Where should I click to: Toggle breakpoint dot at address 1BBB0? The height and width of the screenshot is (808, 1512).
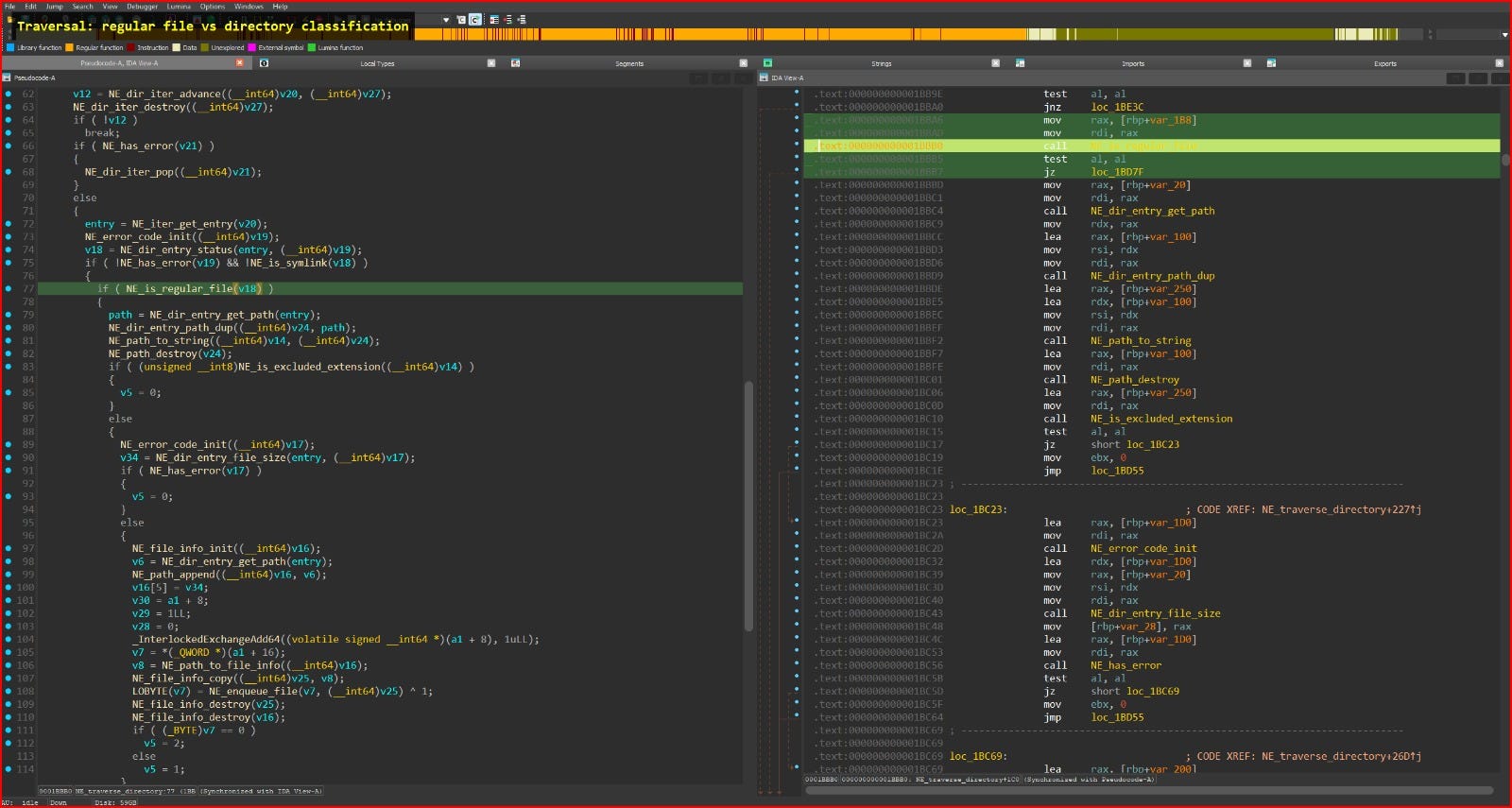click(797, 144)
